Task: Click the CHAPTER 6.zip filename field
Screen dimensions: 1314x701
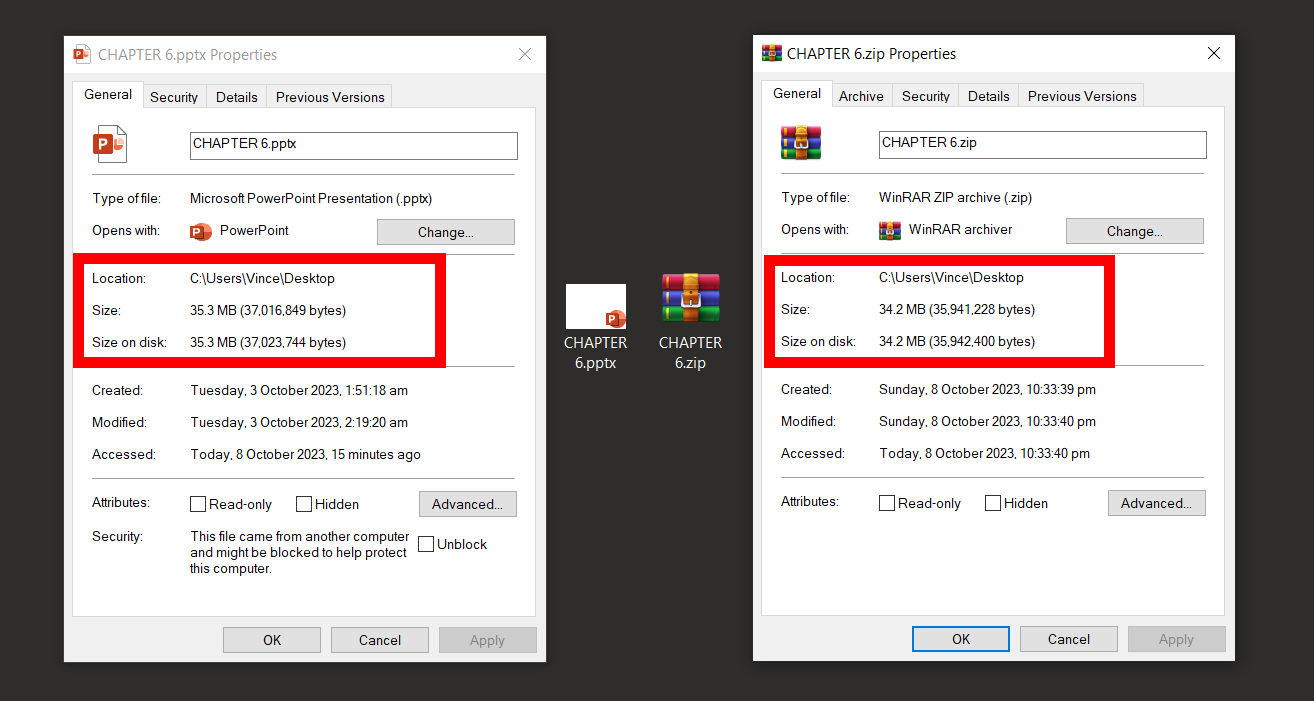Action: [1042, 144]
